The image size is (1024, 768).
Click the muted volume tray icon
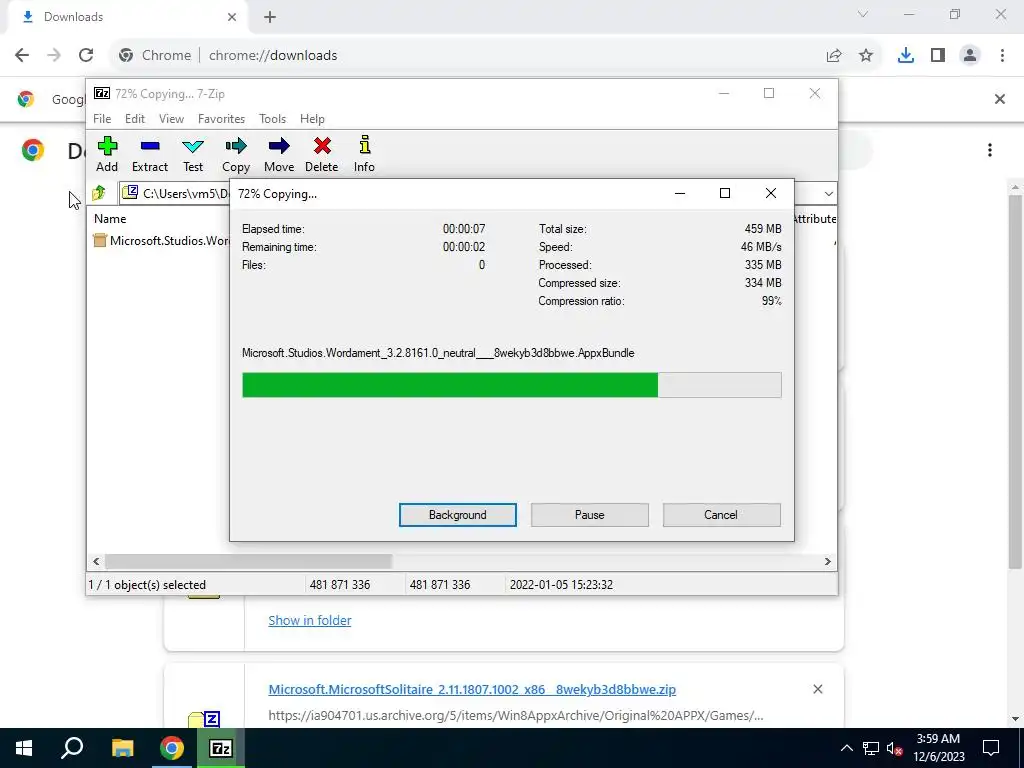[x=895, y=748]
